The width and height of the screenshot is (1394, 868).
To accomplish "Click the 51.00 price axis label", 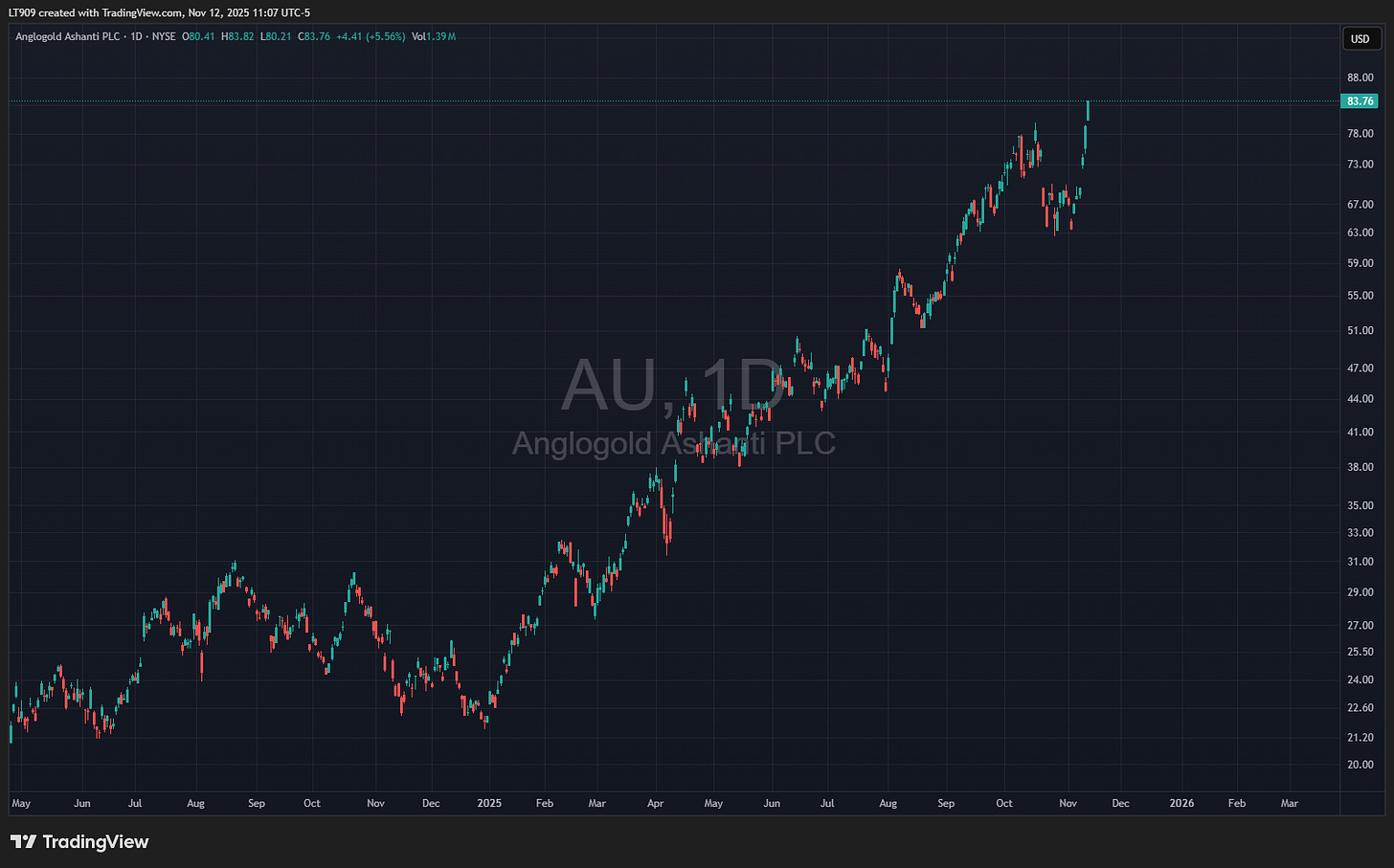I will (x=1360, y=331).
